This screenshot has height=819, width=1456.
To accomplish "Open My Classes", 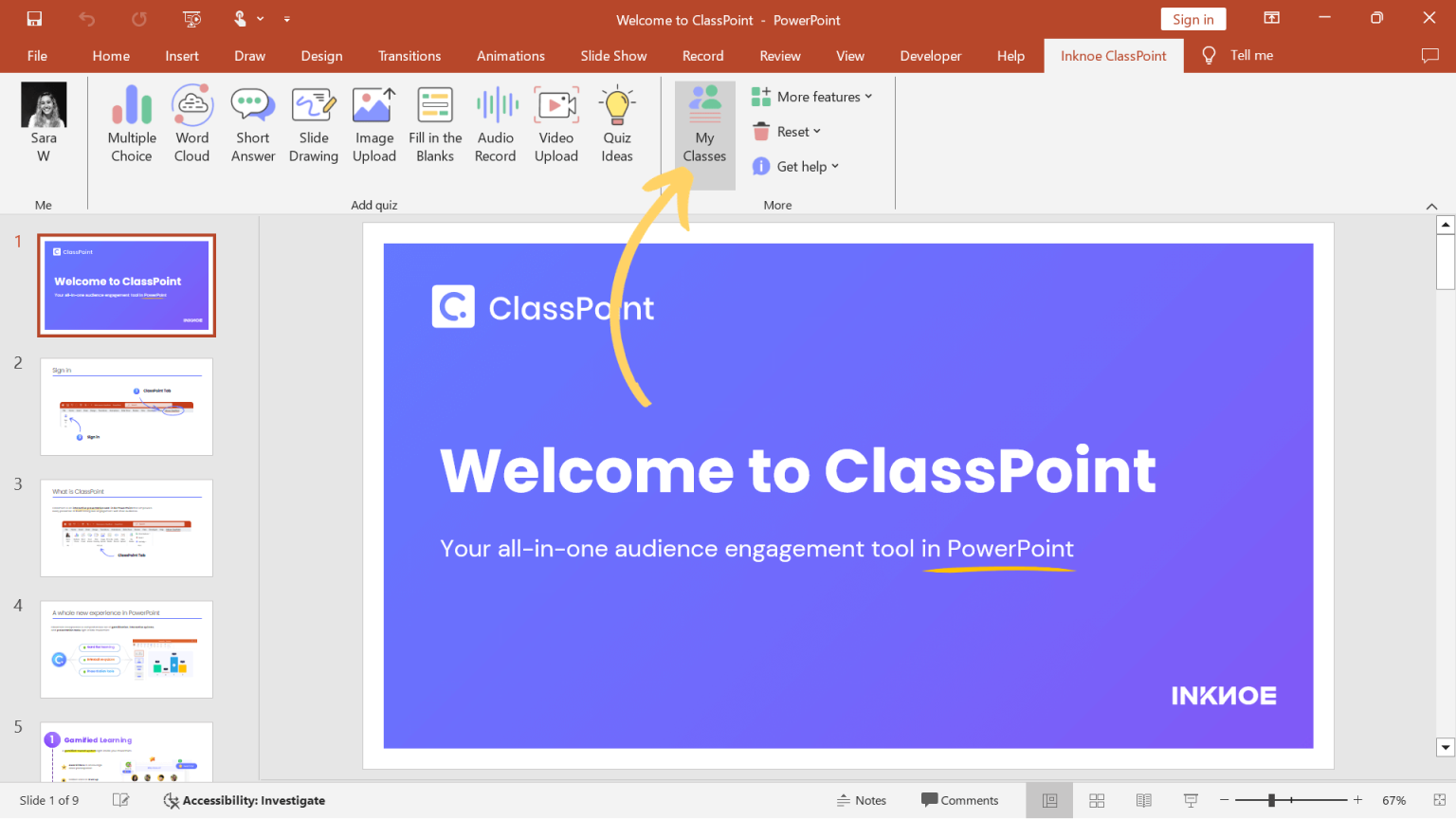I will [x=704, y=123].
